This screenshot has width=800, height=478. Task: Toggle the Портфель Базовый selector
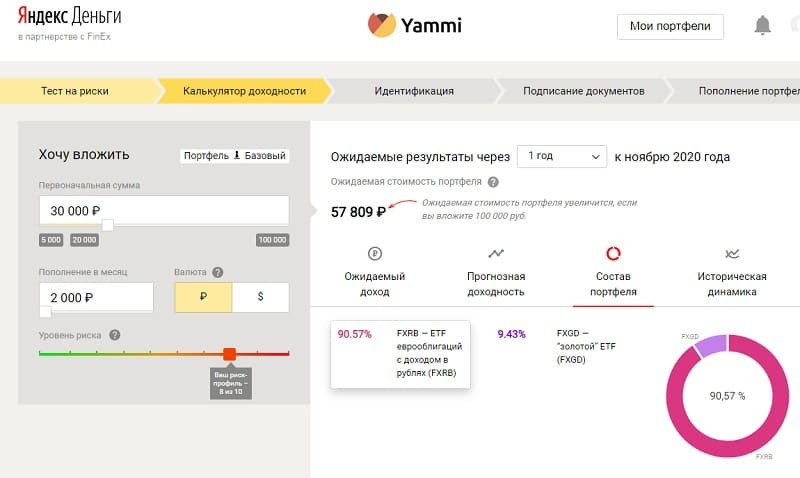pos(235,156)
